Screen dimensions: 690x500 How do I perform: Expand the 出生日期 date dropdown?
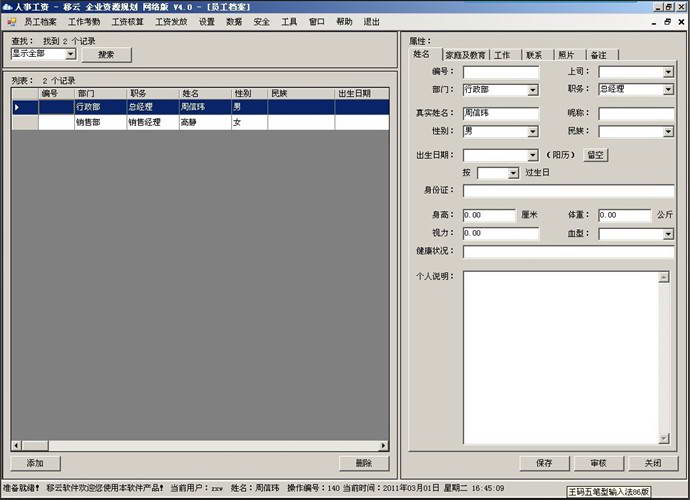[x=532, y=155]
